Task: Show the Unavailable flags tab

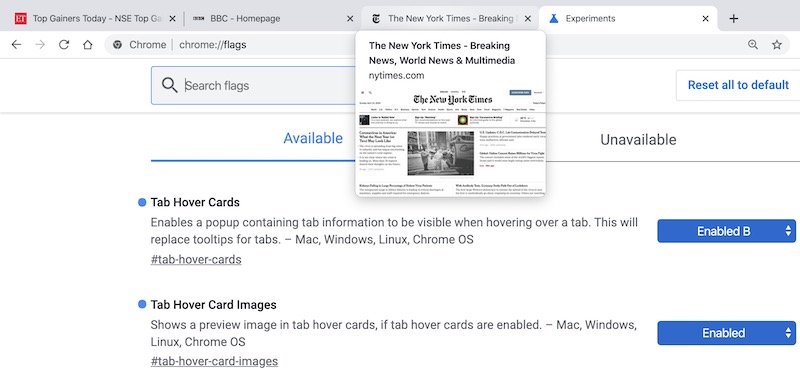Action: click(x=638, y=140)
